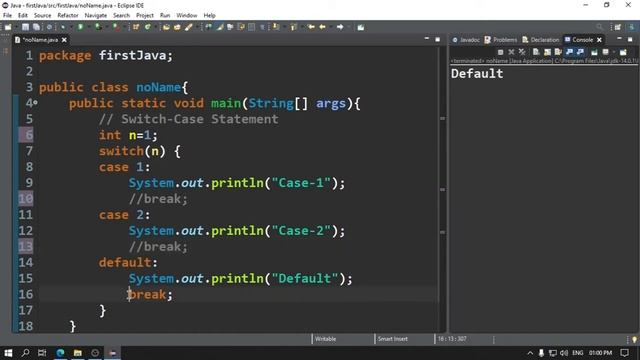The height and width of the screenshot is (360, 640).
Task: Click the Back navigation yellow arrow
Action: point(322,27)
